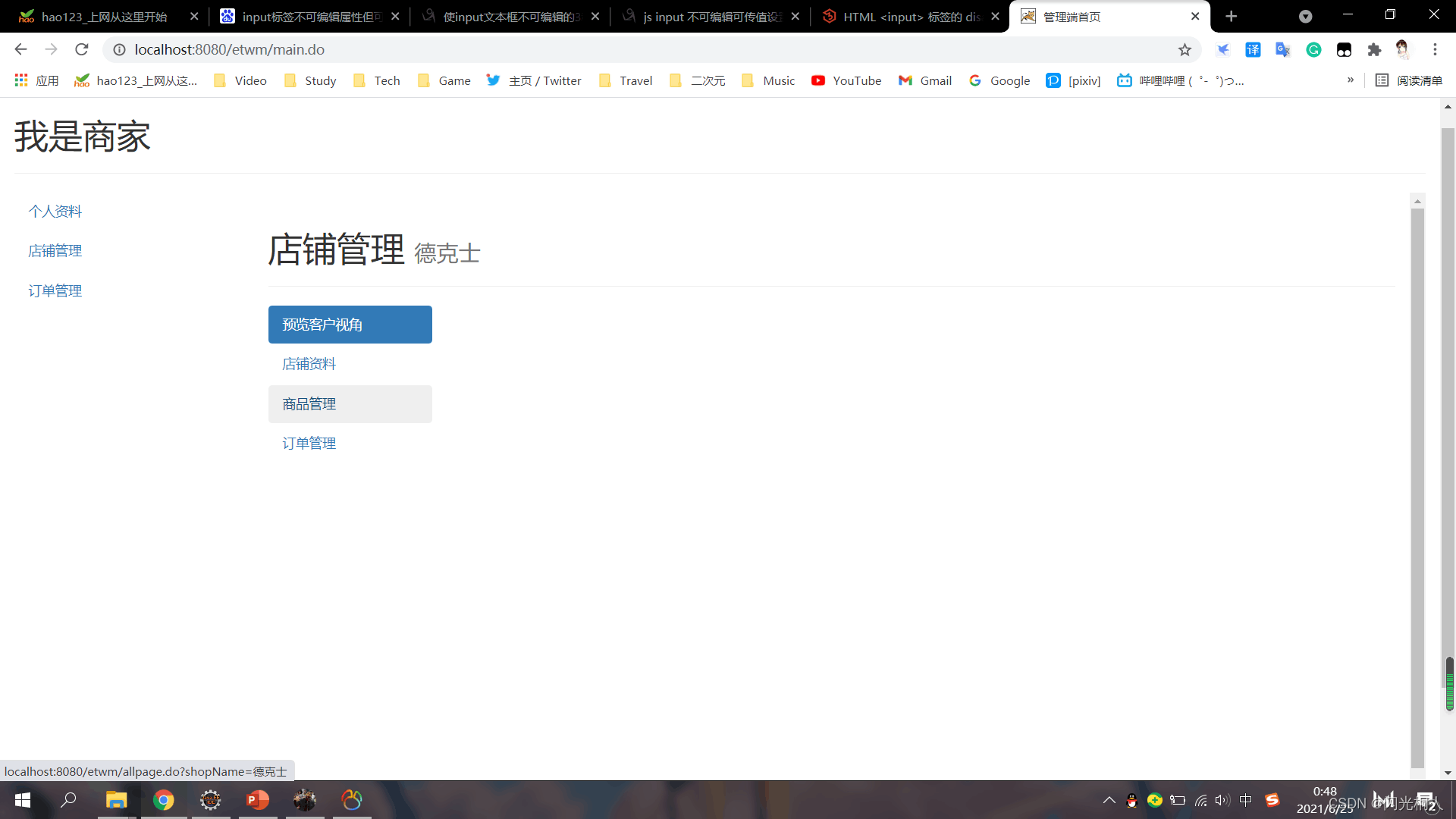The image size is (1456, 819).
Task: Open the blue 译 translation extension
Action: point(1254,49)
